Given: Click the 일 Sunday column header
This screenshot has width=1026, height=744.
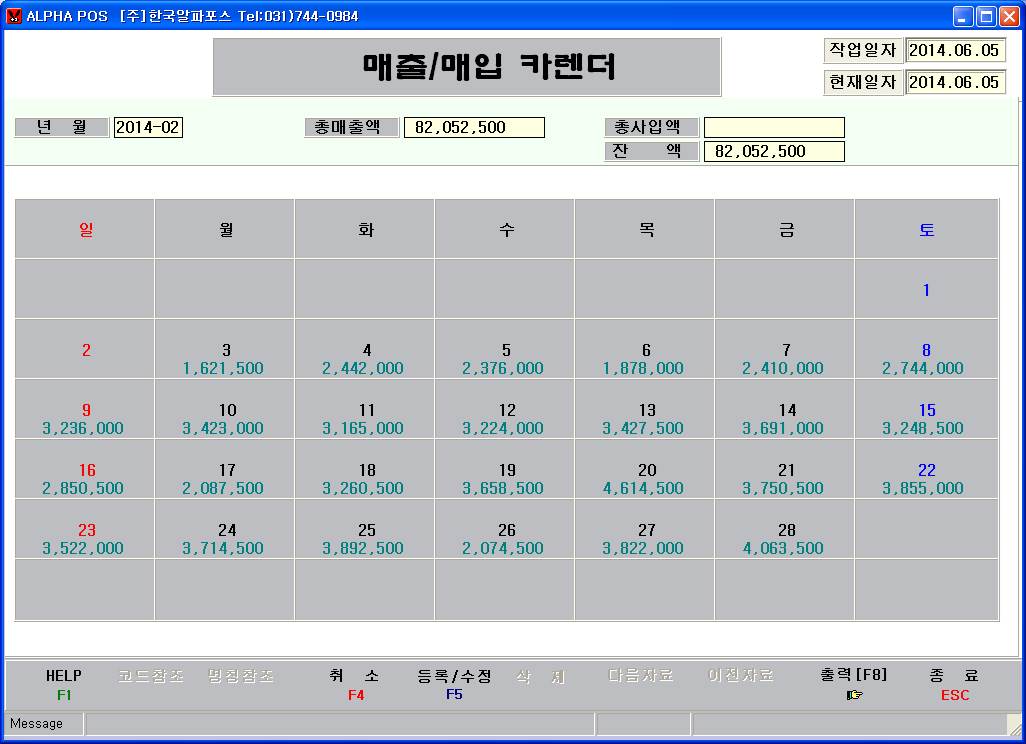Looking at the screenshot, I should pos(85,229).
